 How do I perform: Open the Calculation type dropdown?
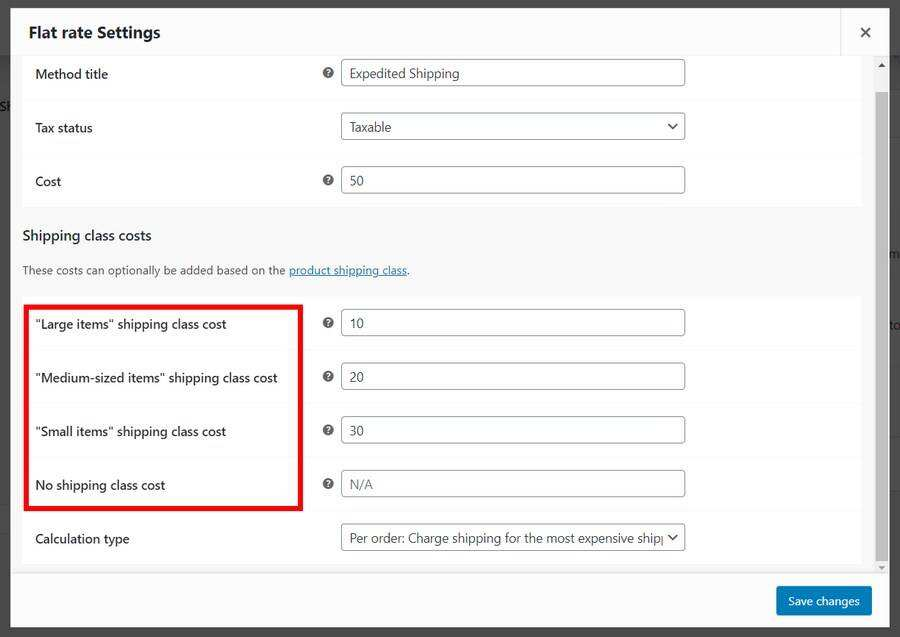click(513, 538)
